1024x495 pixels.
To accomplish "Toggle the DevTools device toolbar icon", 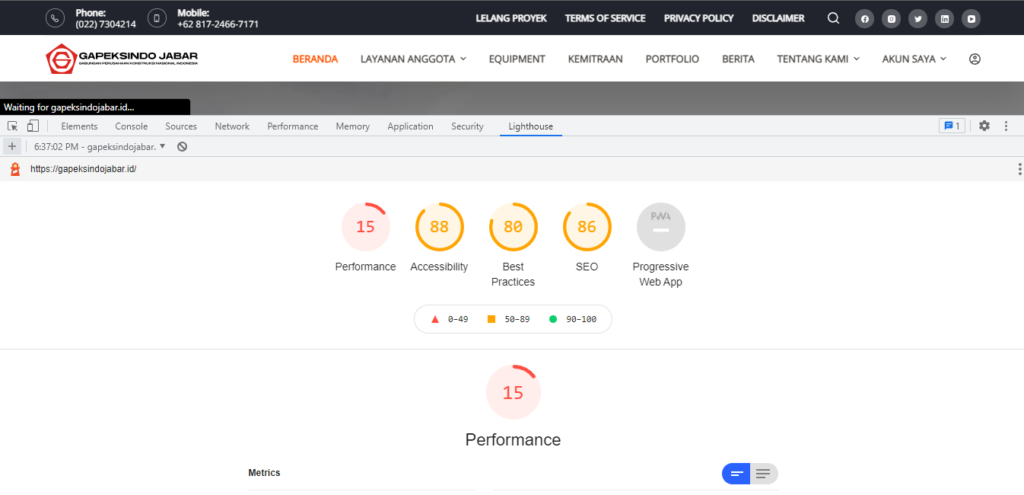I will click(33, 126).
